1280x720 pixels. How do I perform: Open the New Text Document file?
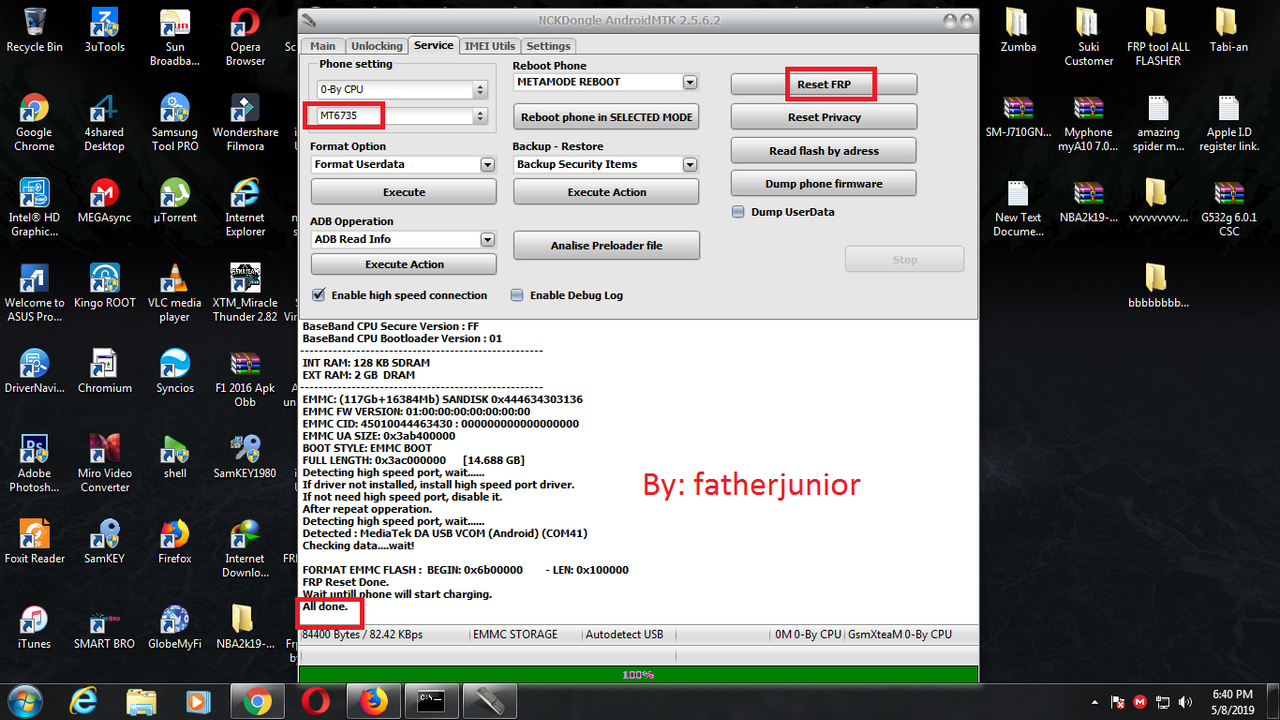[1017, 207]
